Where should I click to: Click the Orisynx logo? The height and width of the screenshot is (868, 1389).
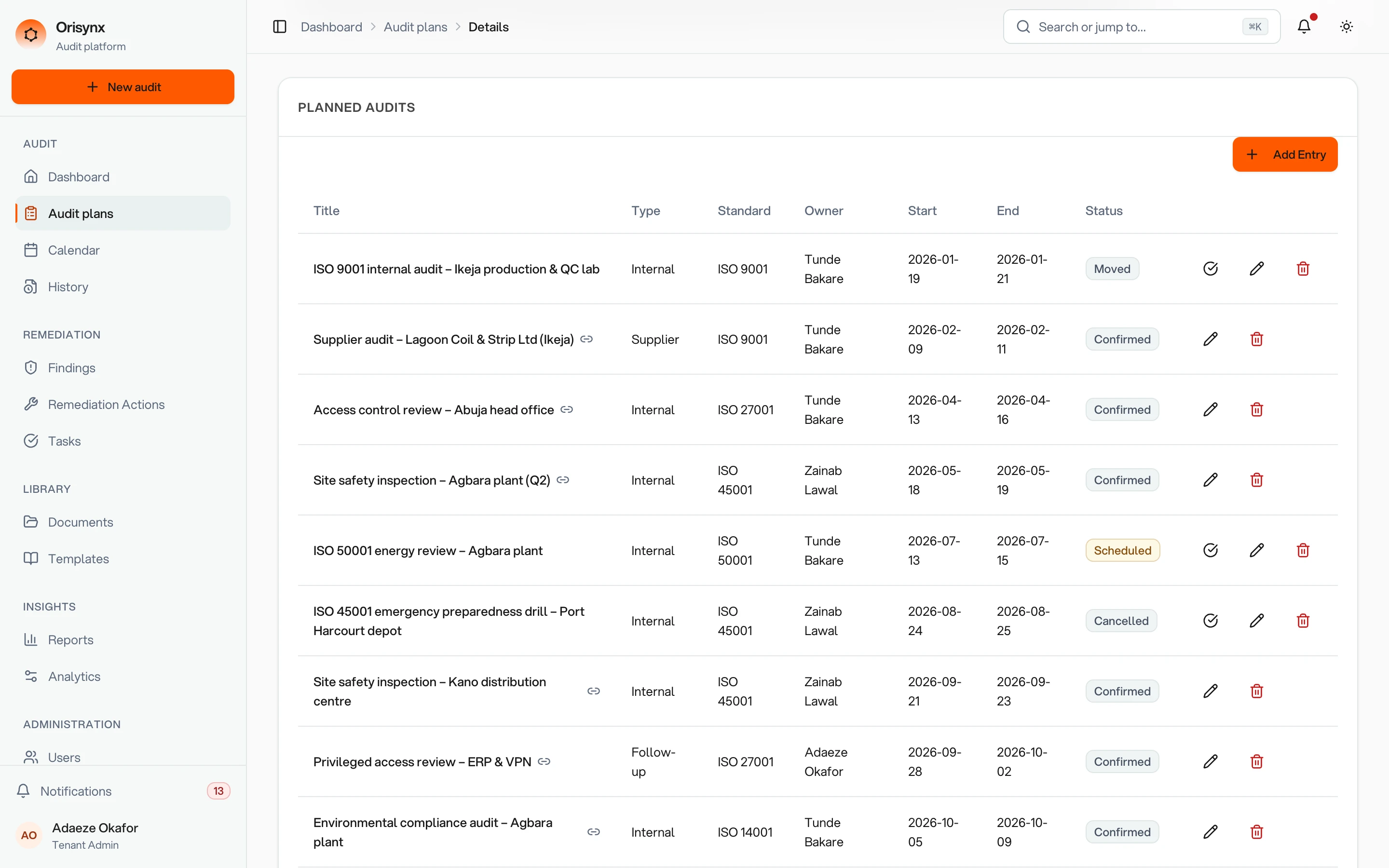pyautogui.click(x=31, y=35)
